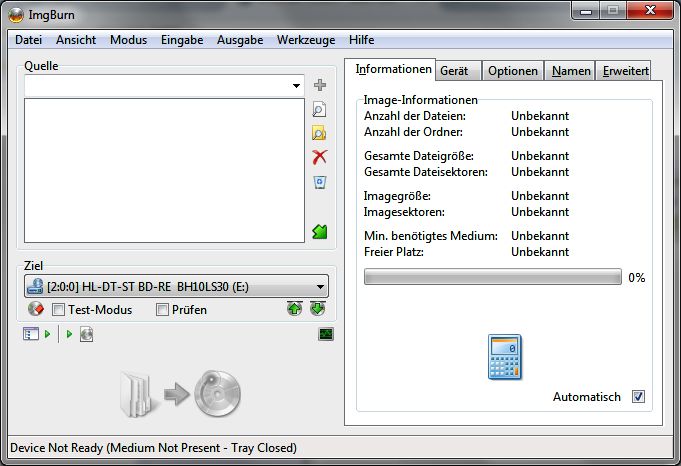Open the Datei menu
681x466 pixels.
tap(29, 40)
